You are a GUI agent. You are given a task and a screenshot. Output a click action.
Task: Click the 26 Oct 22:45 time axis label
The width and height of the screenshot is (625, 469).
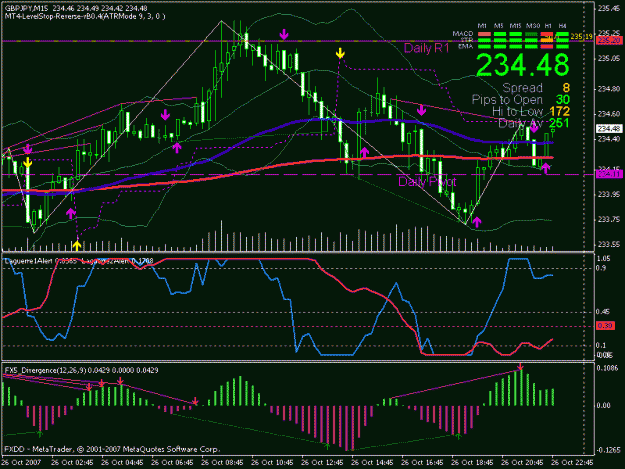click(572, 463)
